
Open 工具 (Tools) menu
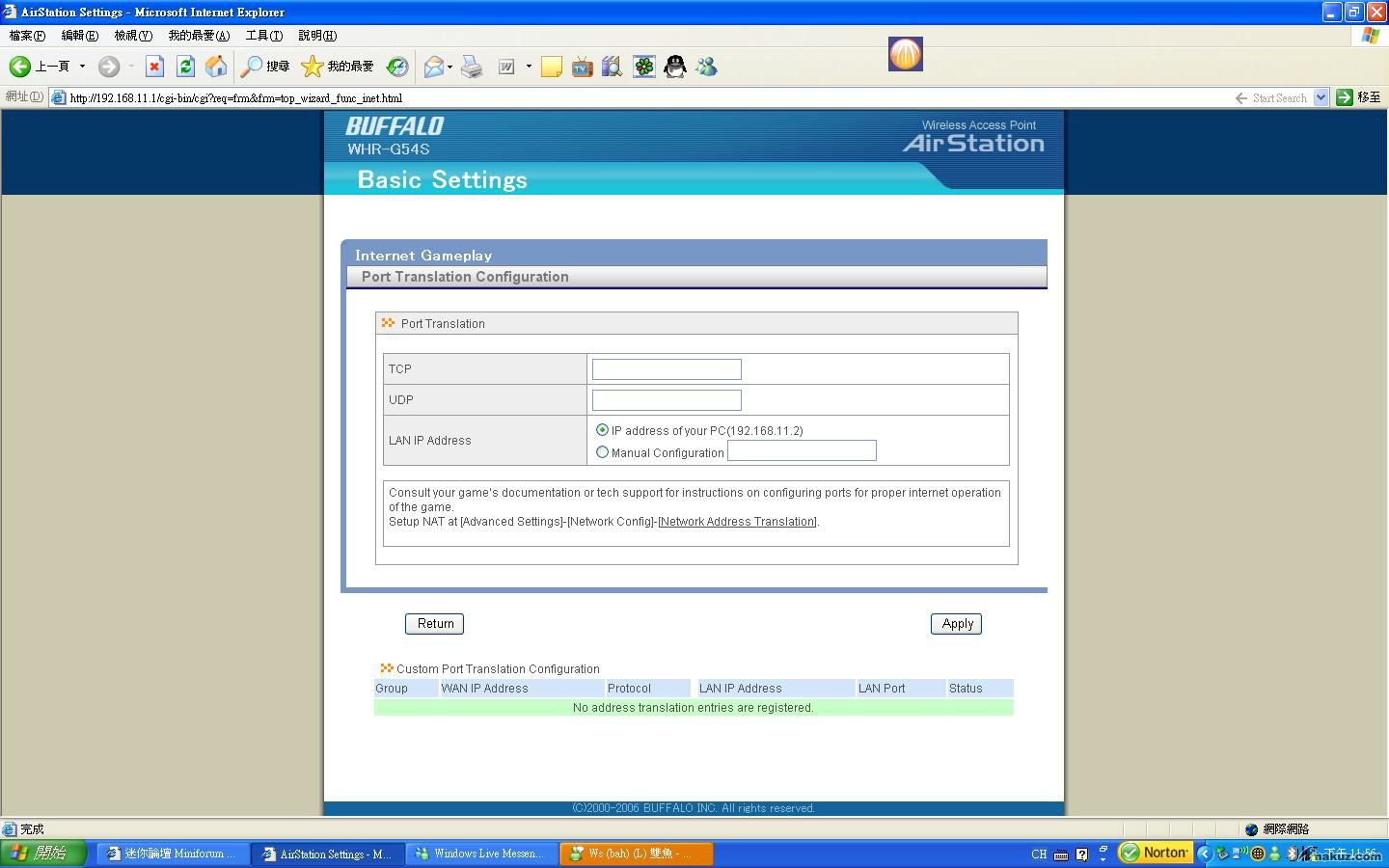tap(263, 36)
